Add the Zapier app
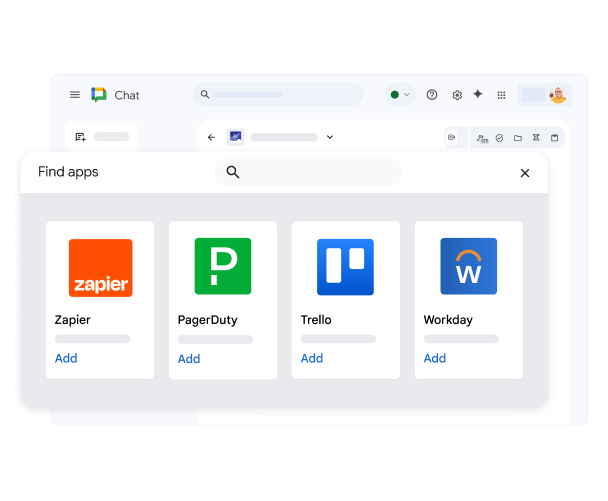The width and height of the screenshot is (608, 501). [x=66, y=358]
